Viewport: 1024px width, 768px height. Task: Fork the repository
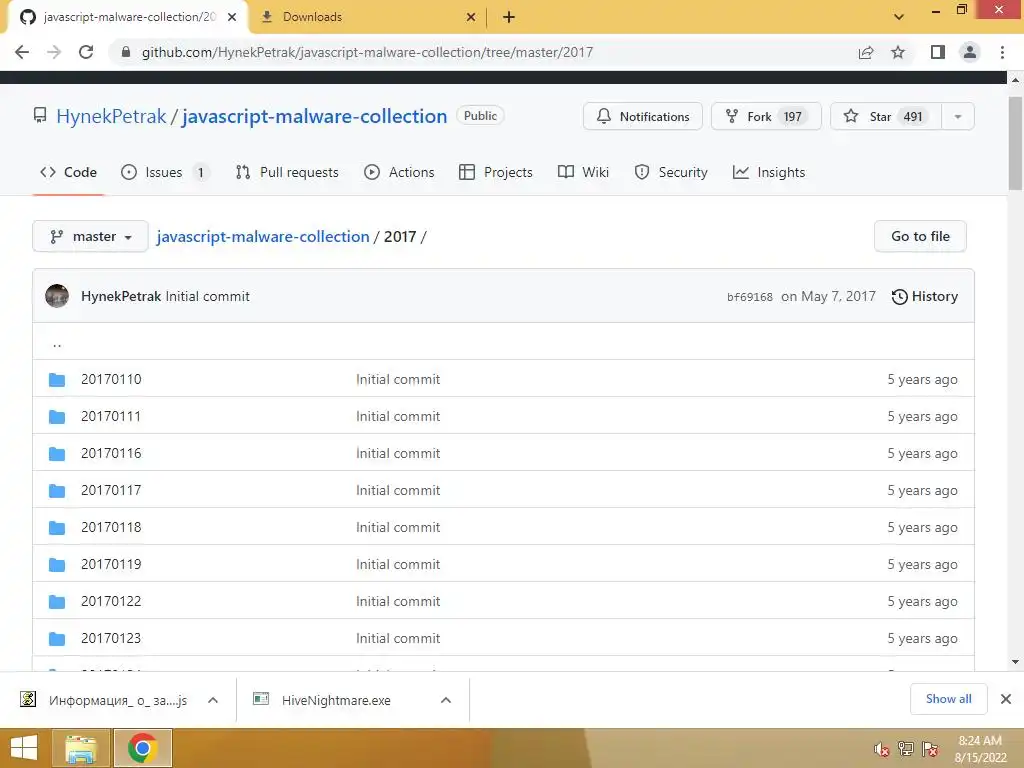tap(766, 116)
